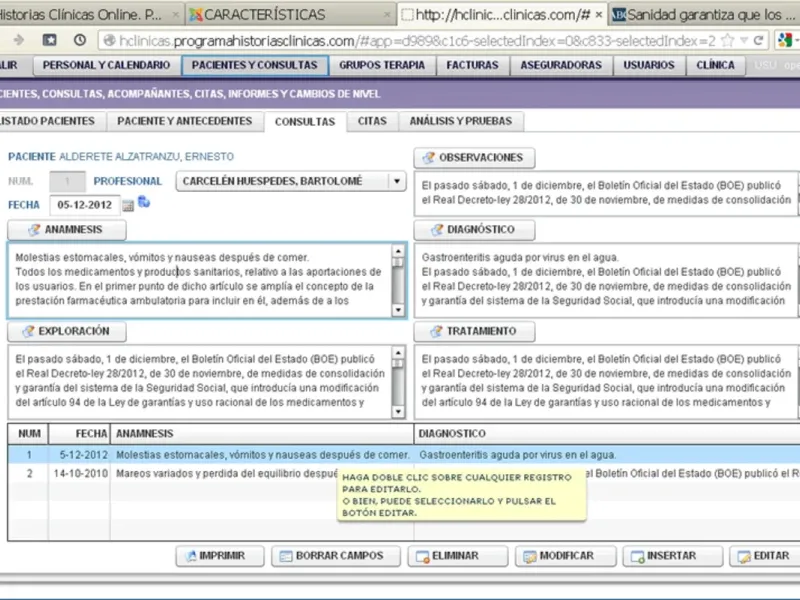This screenshot has width=800, height=600.
Task: Click the IMPRIMIR button
Action: click(x=220, y=556)
